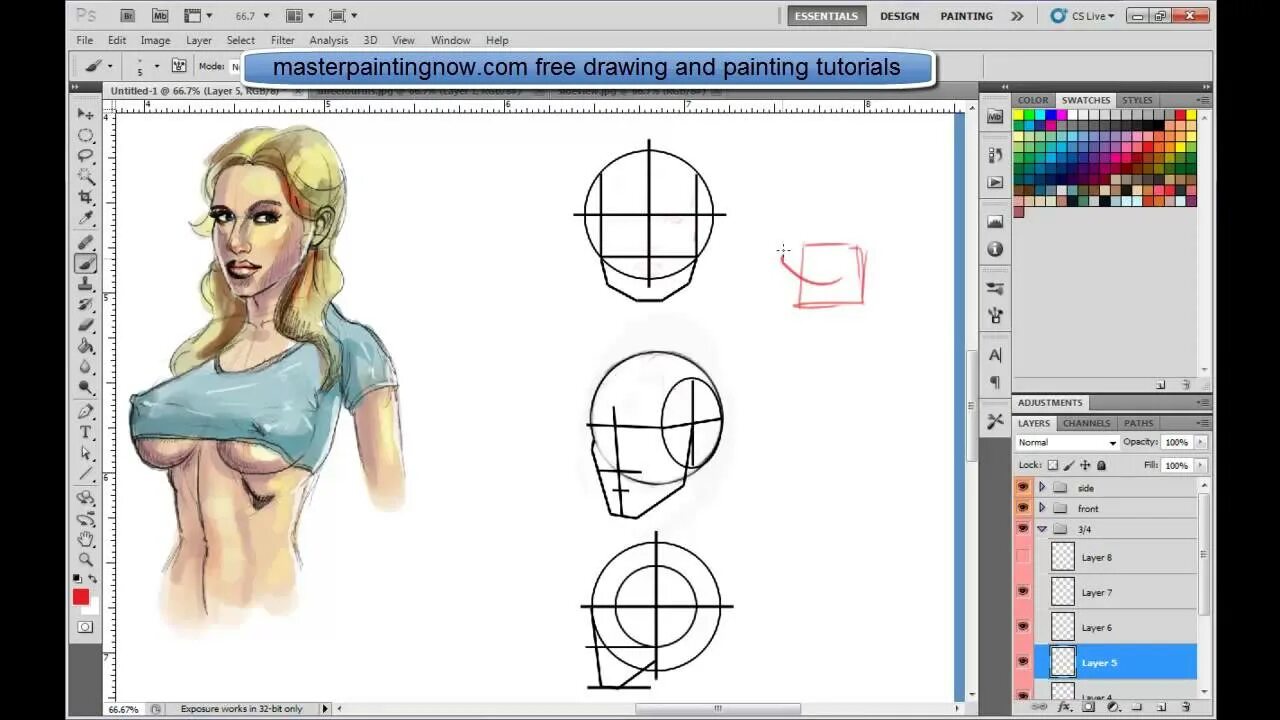Select the Brush tool in toolbox
This screenshot has height=720, width=1280.
(x=86, y=264)
